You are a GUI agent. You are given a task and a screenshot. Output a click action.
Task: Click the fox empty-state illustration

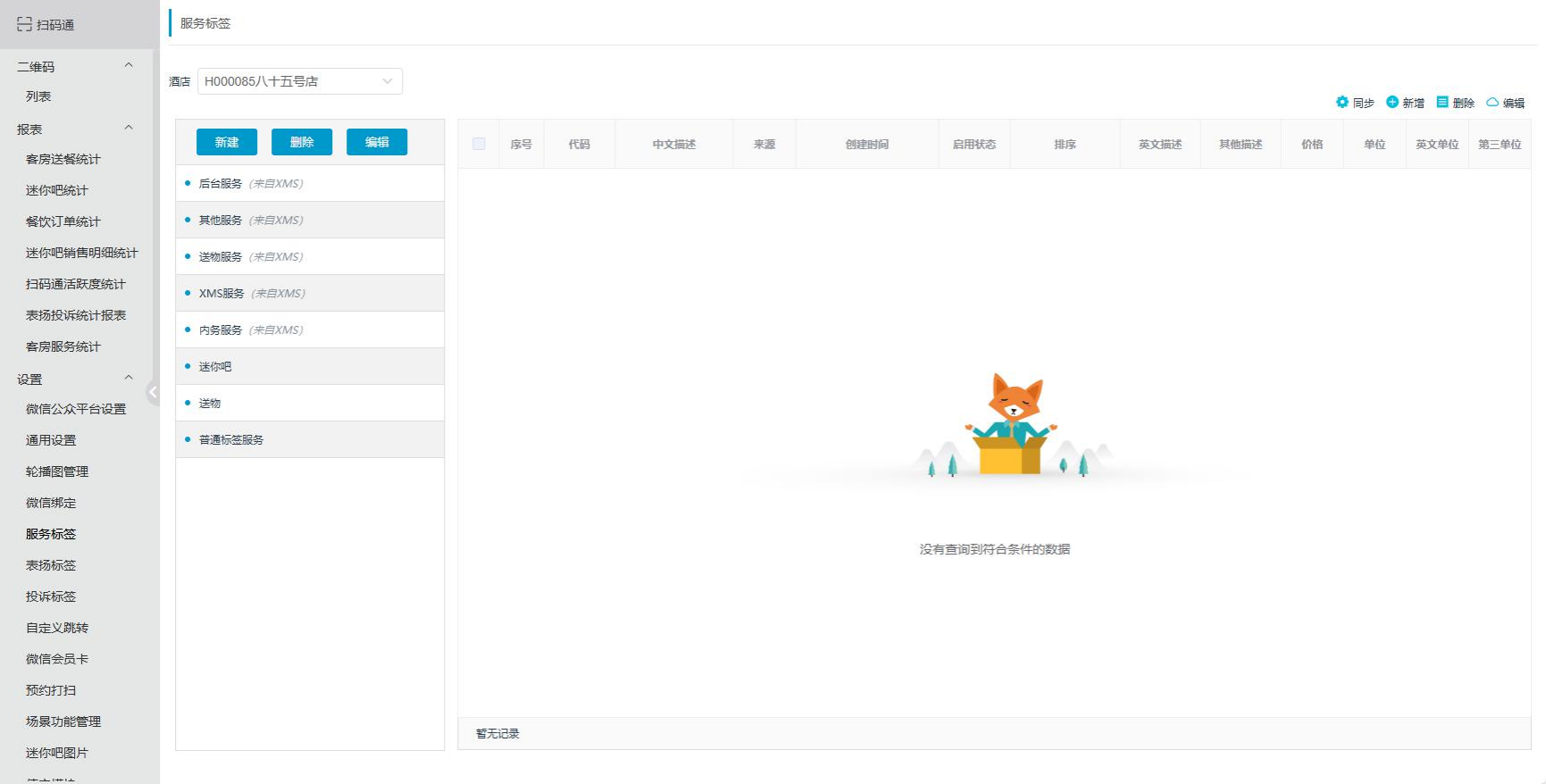point(1012,426)
